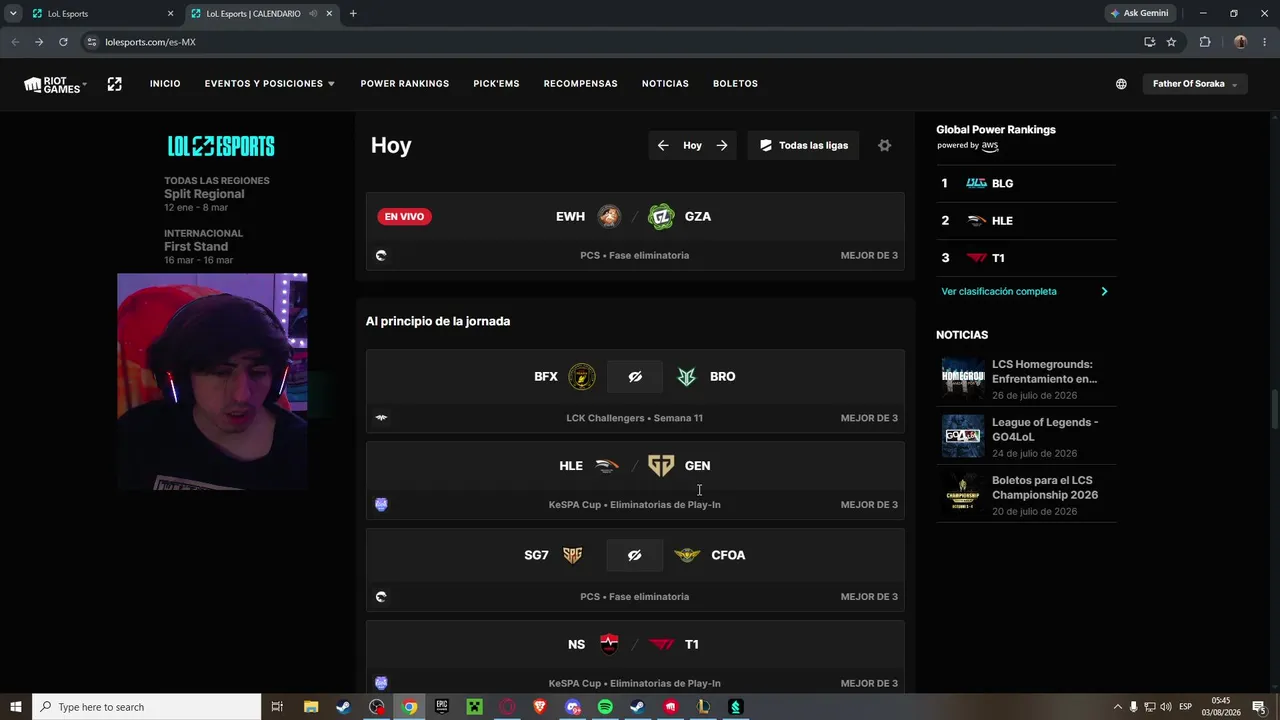Open the tab search dropdown
The height and width of the screenshot is (720, 1280).
13,14
